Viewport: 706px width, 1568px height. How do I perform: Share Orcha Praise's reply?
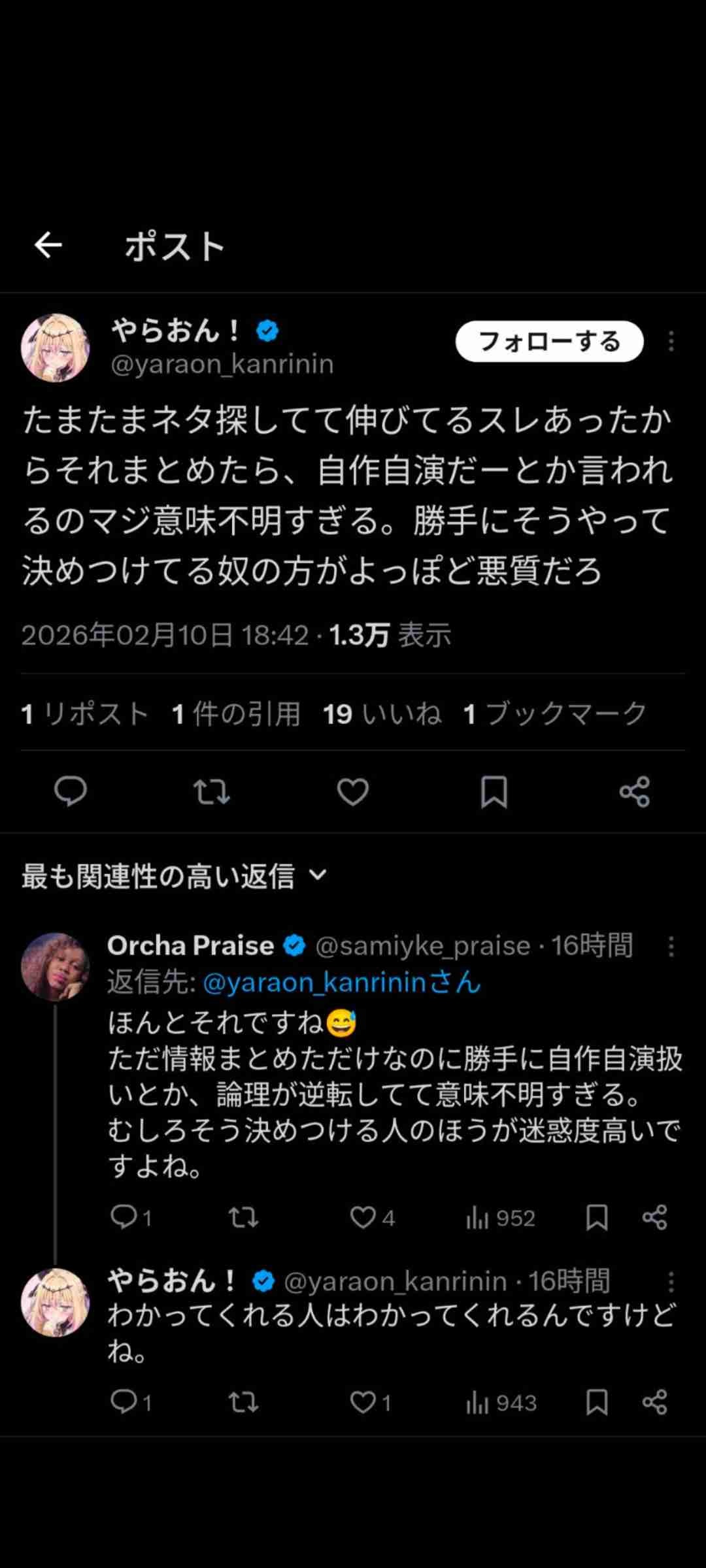tap(654, 1218)
